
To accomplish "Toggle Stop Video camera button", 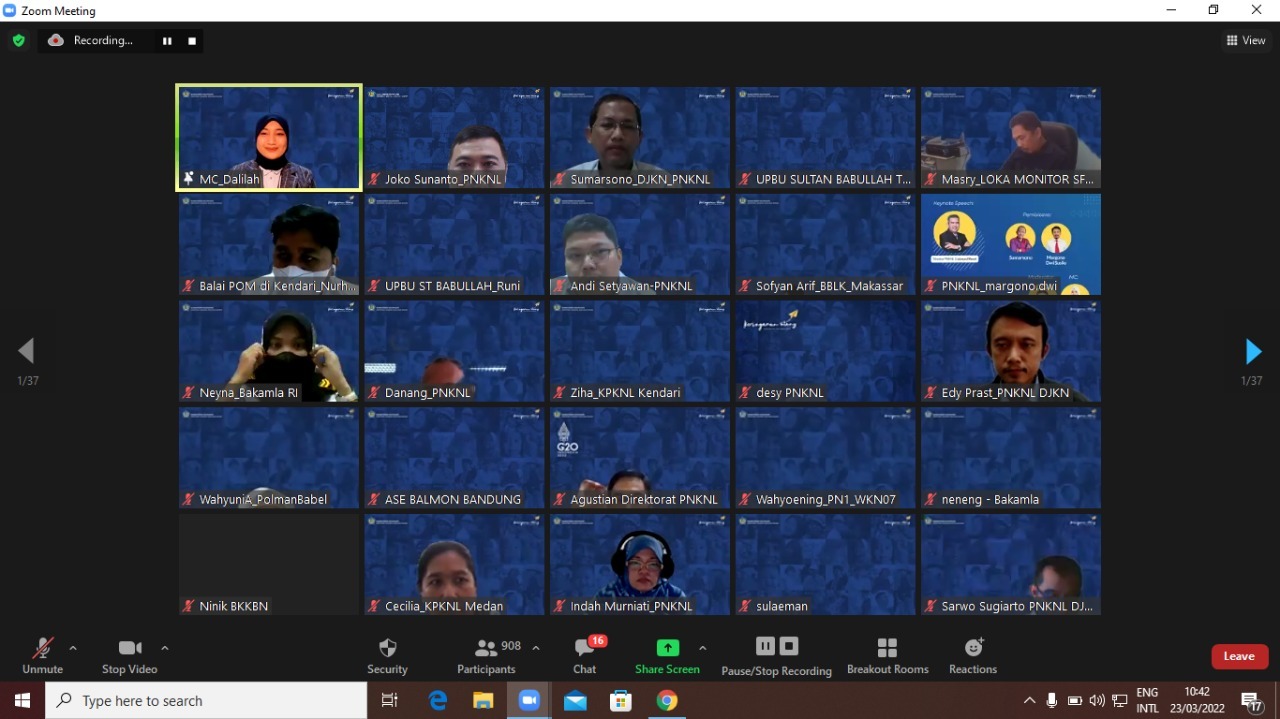I will pos(129,656).
